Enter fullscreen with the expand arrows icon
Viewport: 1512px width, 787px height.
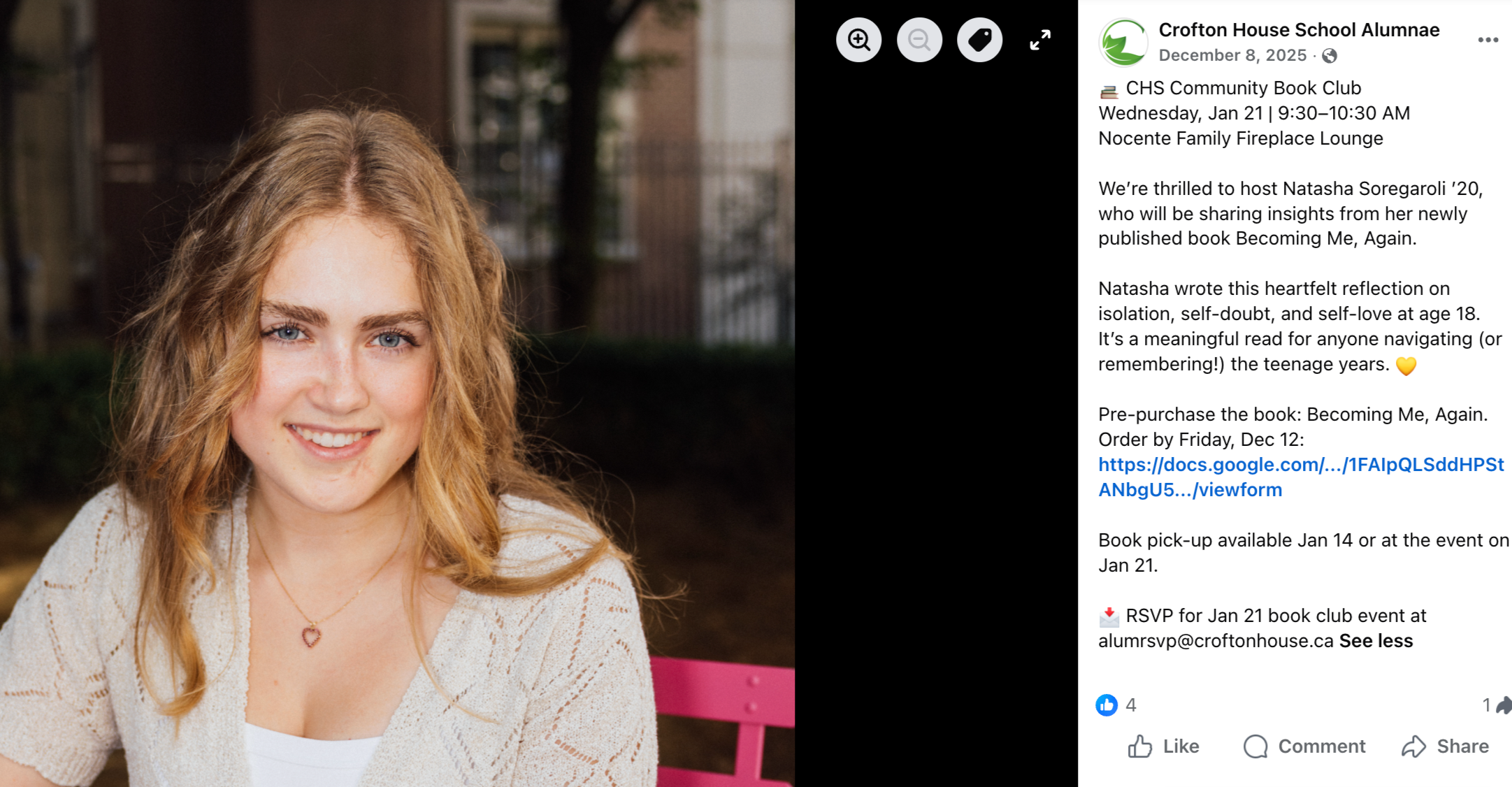pyautogui.click(x=1040, y=40)
